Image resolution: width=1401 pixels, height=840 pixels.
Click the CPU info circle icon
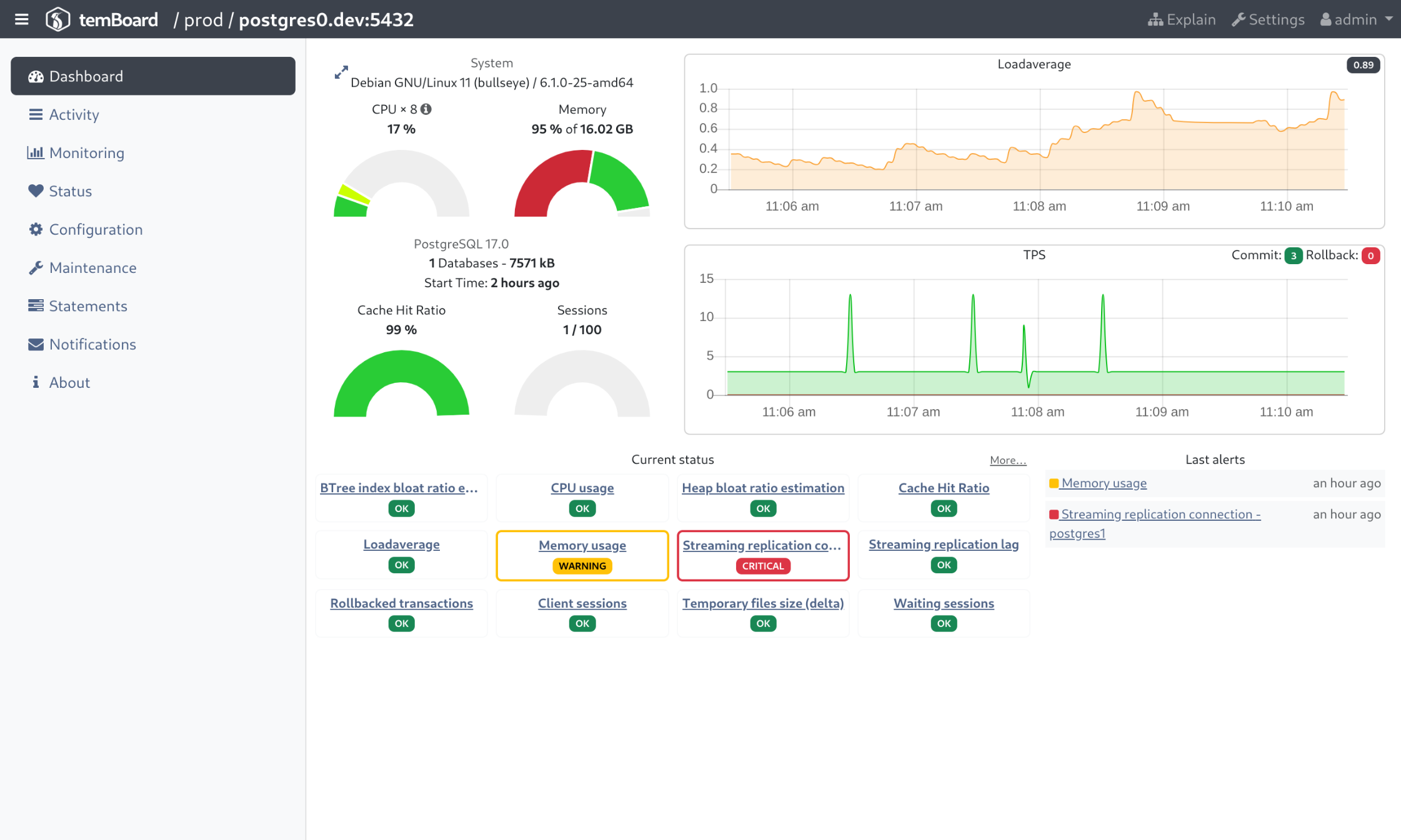(426, 109)
